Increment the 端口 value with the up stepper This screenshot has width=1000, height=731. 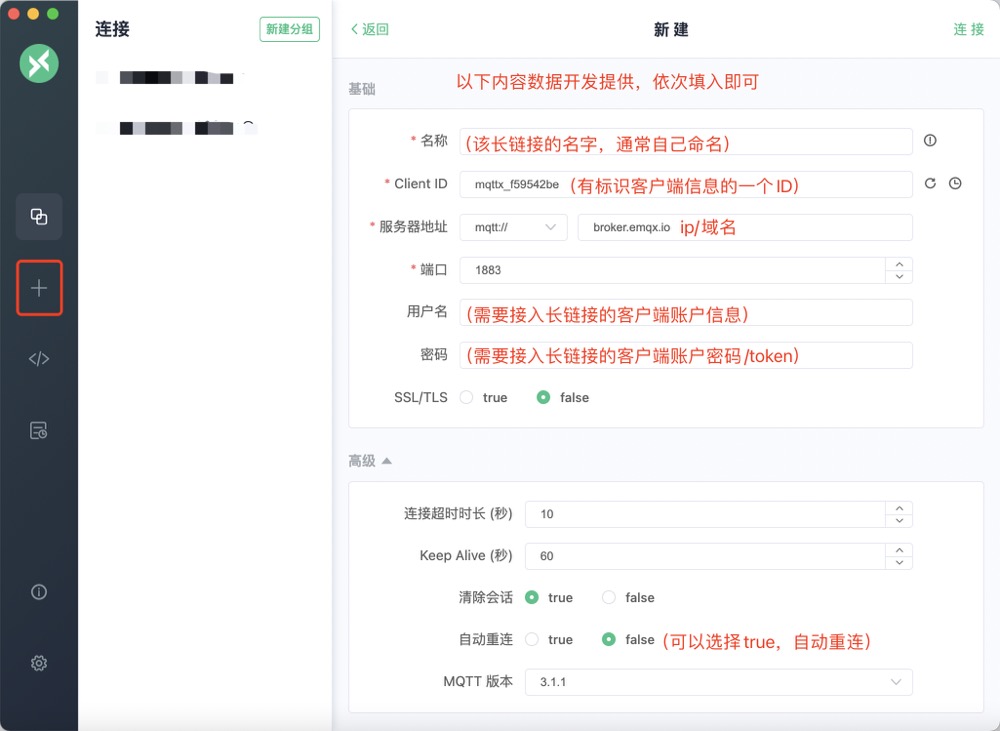click(898, 264)
